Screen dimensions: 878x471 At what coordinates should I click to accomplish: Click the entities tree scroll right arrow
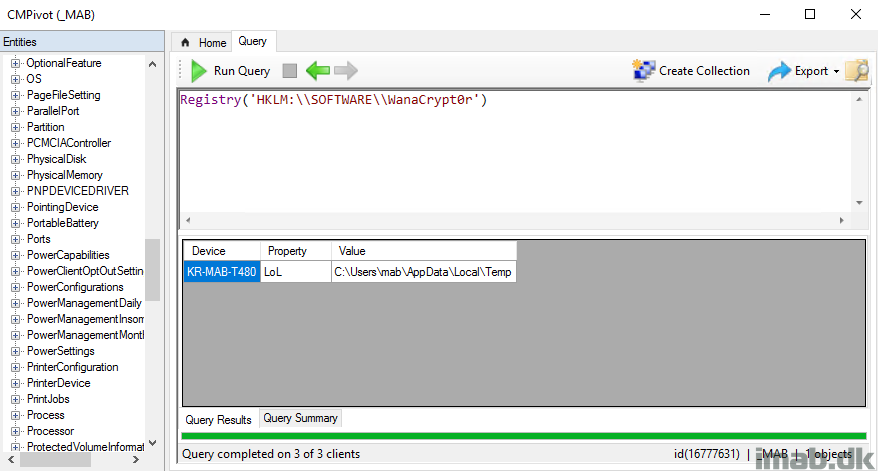[136, 460]
